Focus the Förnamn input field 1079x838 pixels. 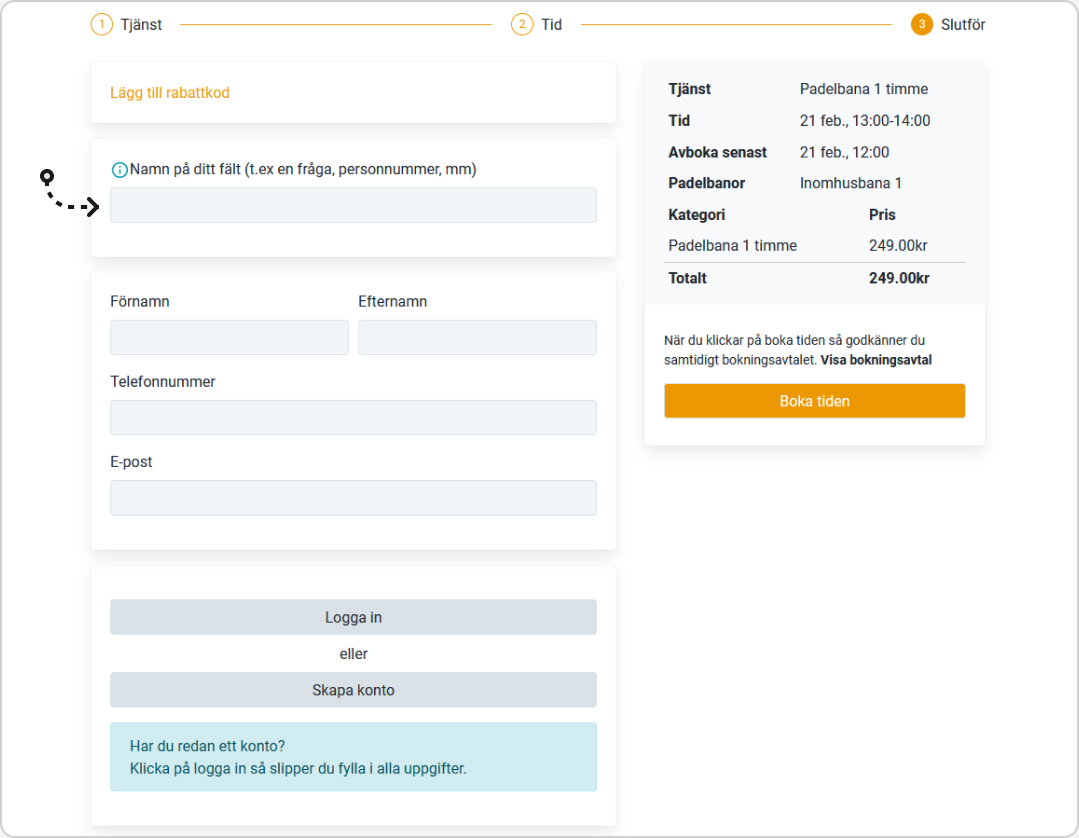pos(229,337)
